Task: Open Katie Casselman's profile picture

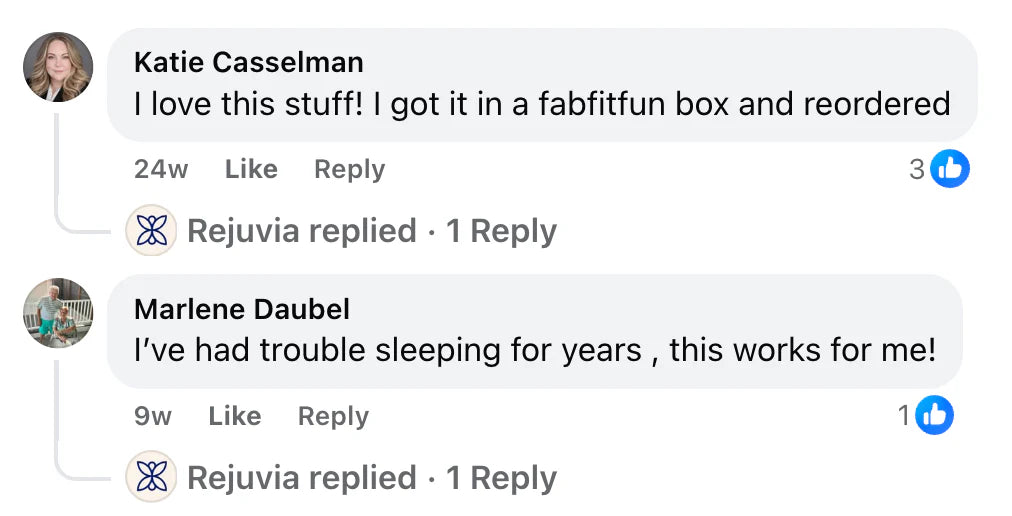Action: (58, 67)
